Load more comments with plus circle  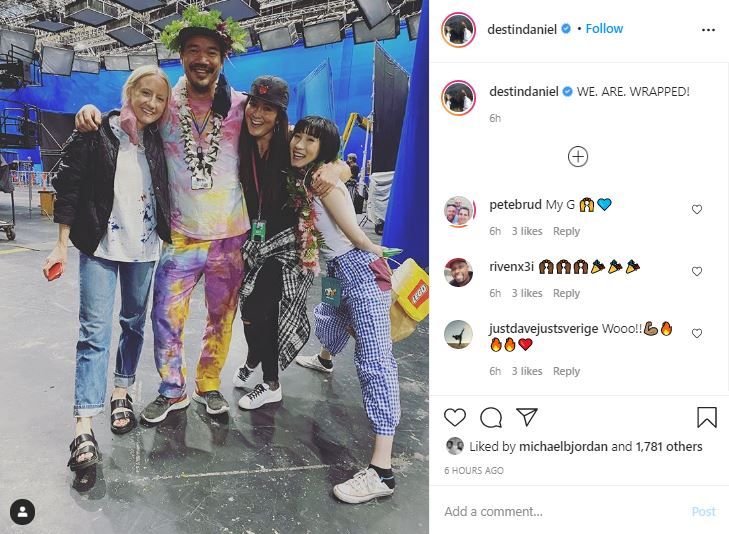pyautogui.click(x=578, y=157)
